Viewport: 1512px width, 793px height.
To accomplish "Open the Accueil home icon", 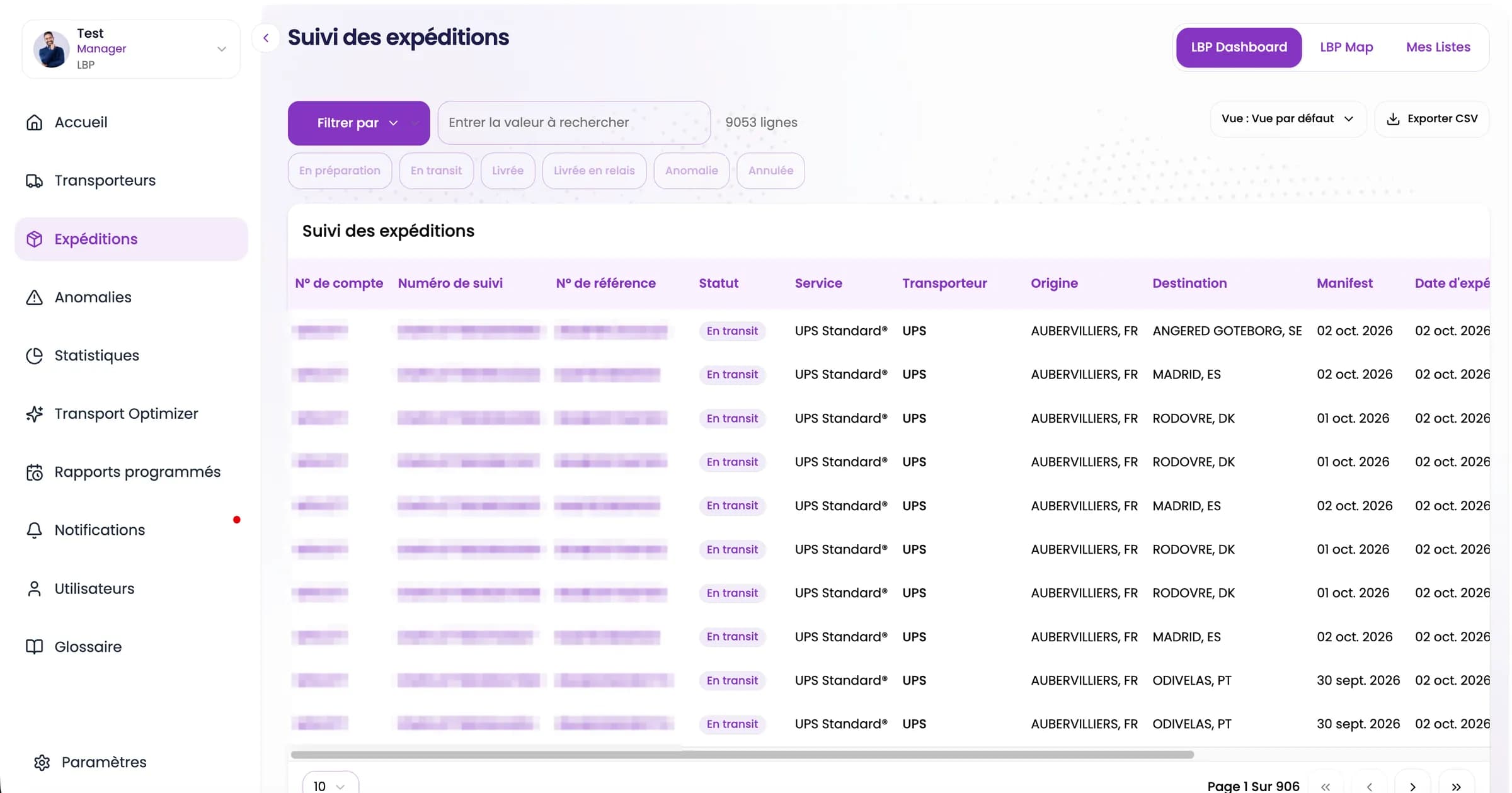I will point(34,122).
